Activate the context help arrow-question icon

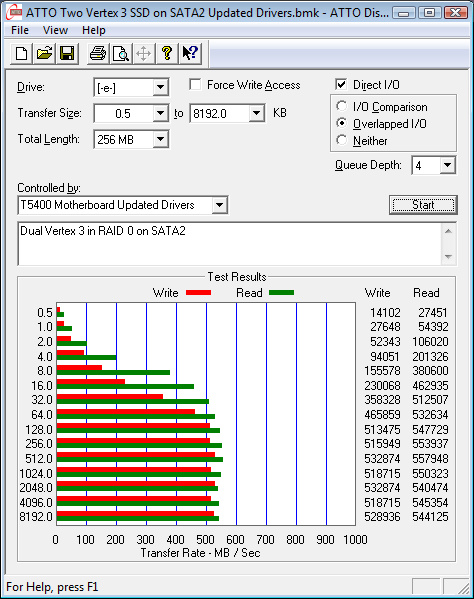190,53
